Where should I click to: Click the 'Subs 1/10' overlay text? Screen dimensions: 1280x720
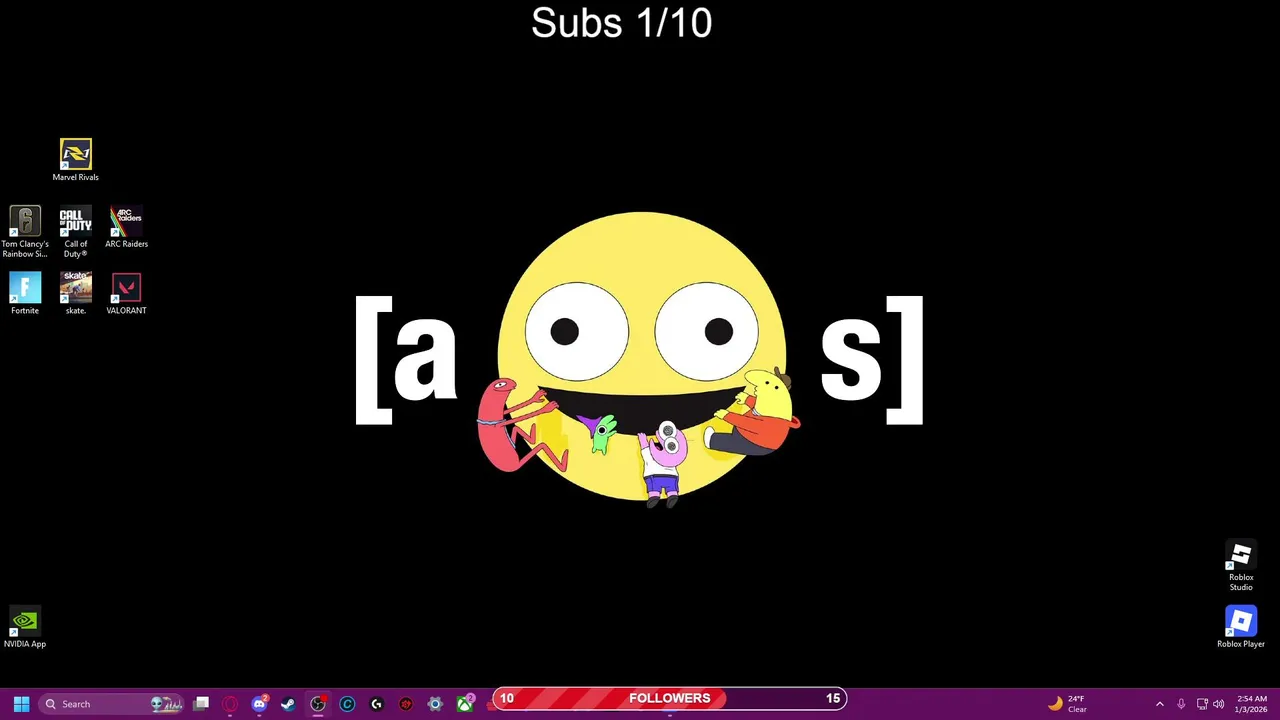pos(621,23)
